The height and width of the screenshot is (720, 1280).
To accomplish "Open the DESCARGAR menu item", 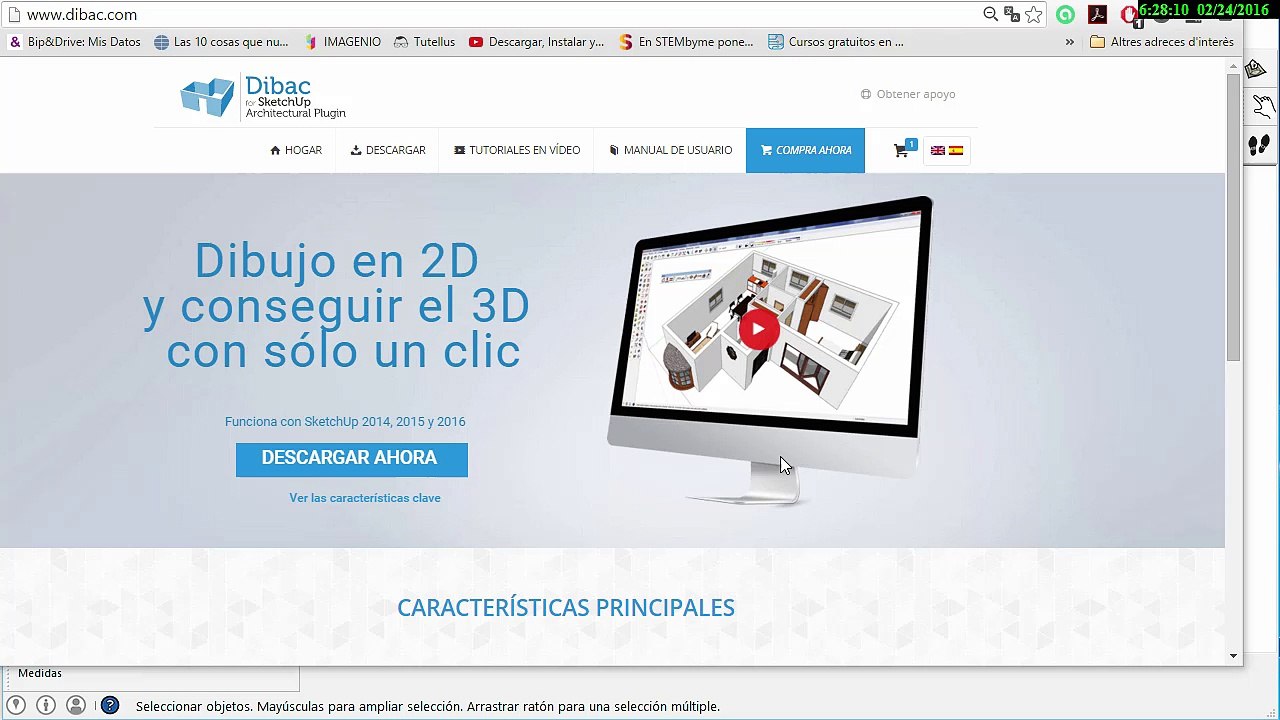I will coord(388,150).
